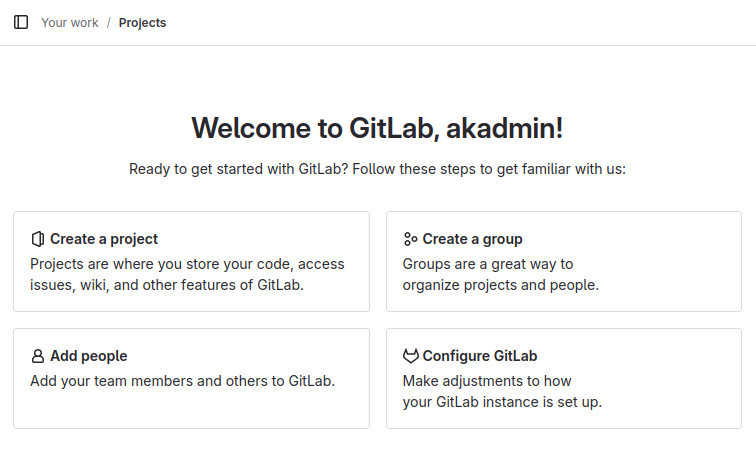Image resolution: width=756 pixels, height=449 pixels.
Task: Select the Projects breadcrumb item
Action: (x=142, y=22)
